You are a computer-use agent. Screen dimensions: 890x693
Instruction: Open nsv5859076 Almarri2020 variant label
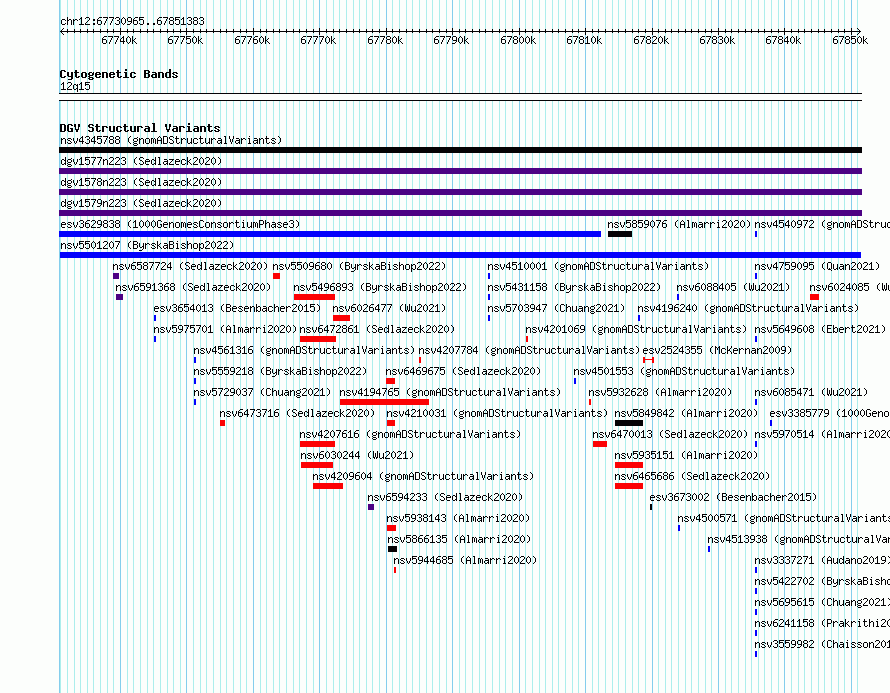pyautogui.click(x=679, y=224)
